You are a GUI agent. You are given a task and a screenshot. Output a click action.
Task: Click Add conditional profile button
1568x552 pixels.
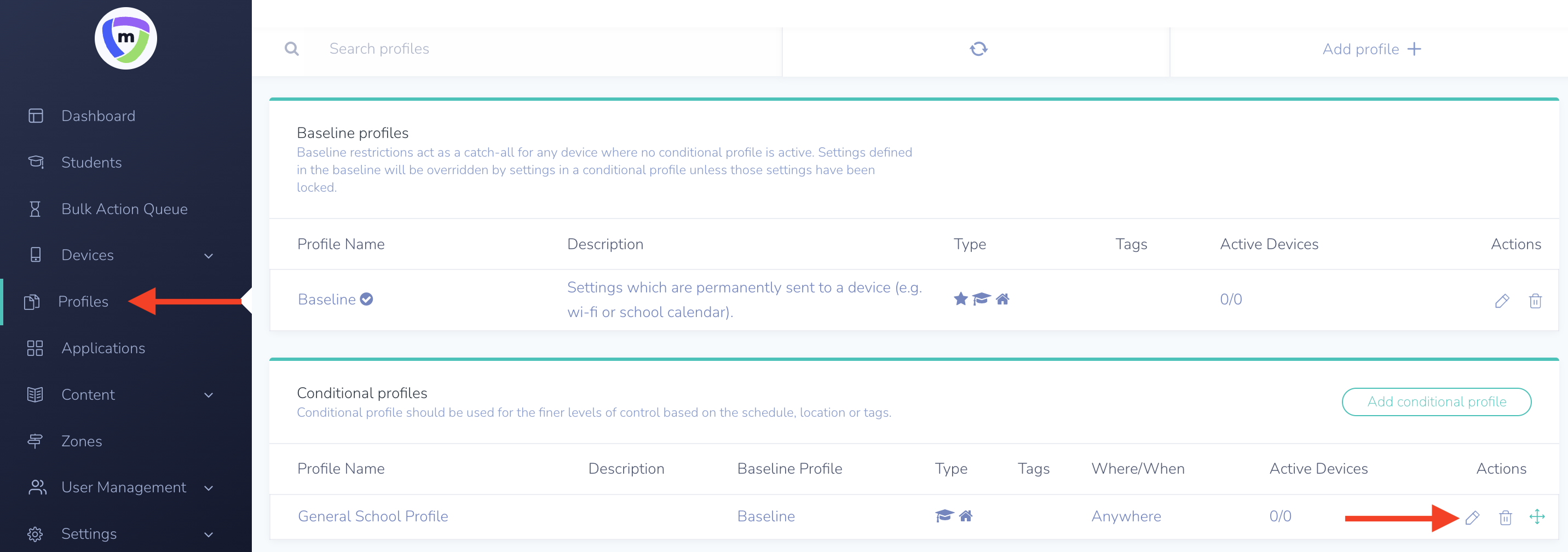tap(1437, 401)
